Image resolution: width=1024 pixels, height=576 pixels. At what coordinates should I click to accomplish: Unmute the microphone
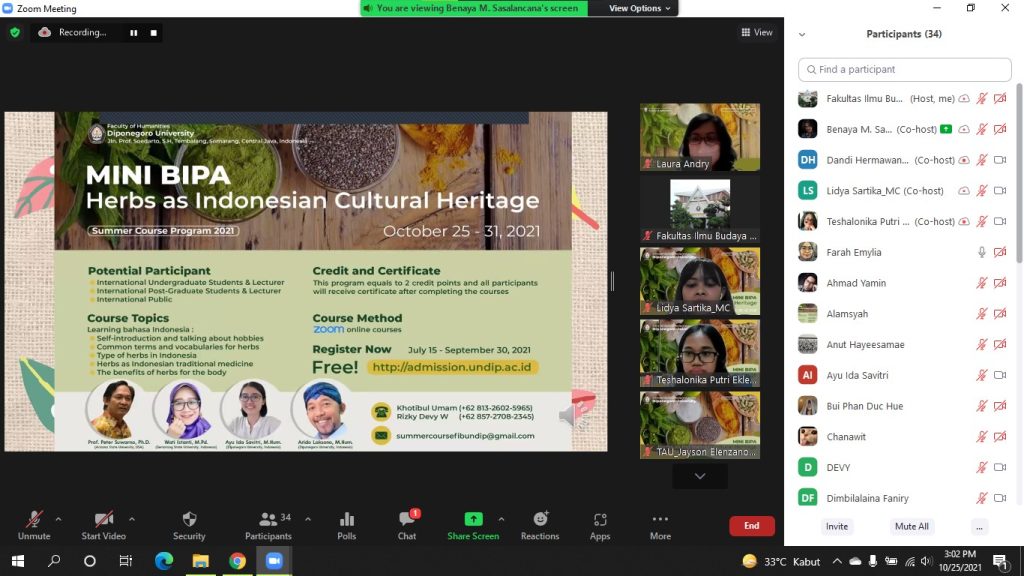coord(34,520)
